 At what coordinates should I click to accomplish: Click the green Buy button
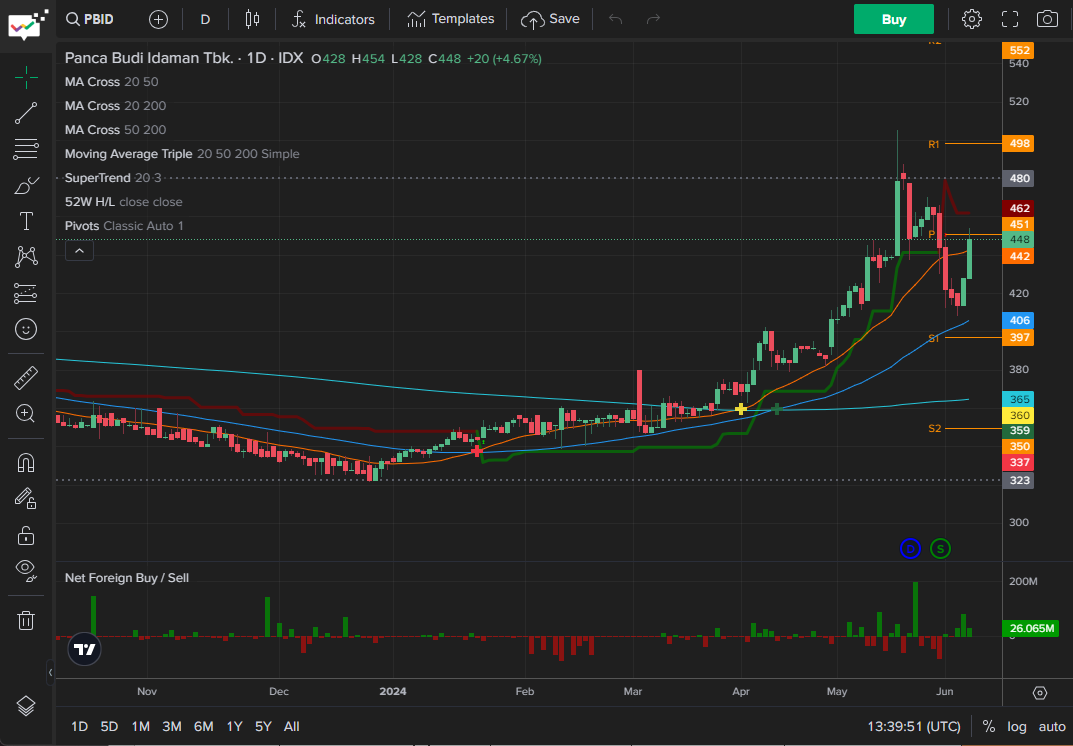893,18
